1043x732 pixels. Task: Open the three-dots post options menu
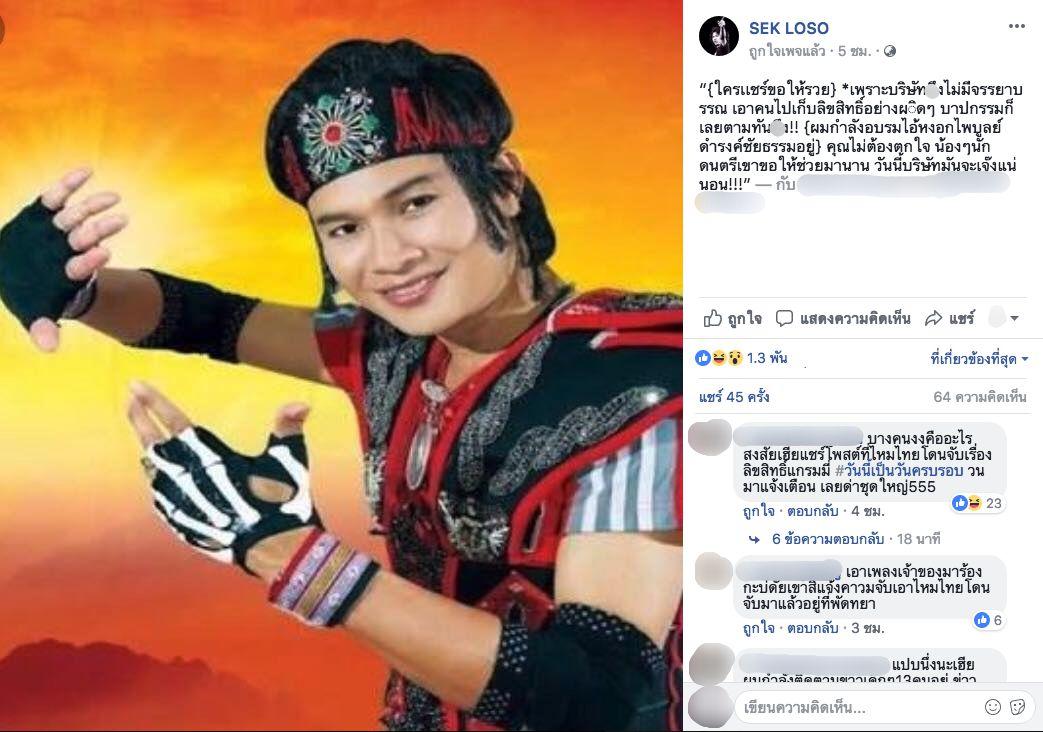coord(1016,26)
